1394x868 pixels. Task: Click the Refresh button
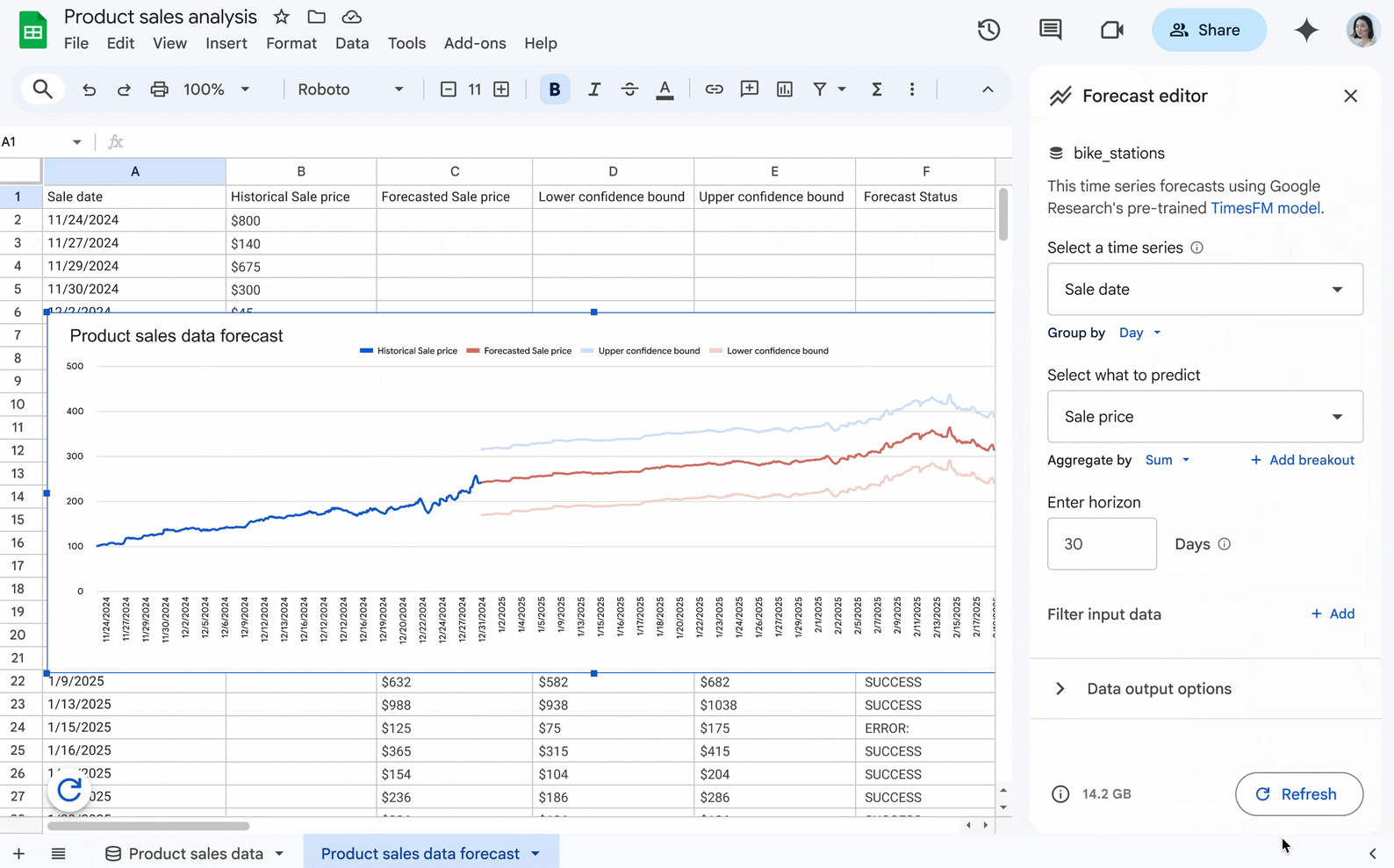pyautogui.click(x=1298, y=794)
